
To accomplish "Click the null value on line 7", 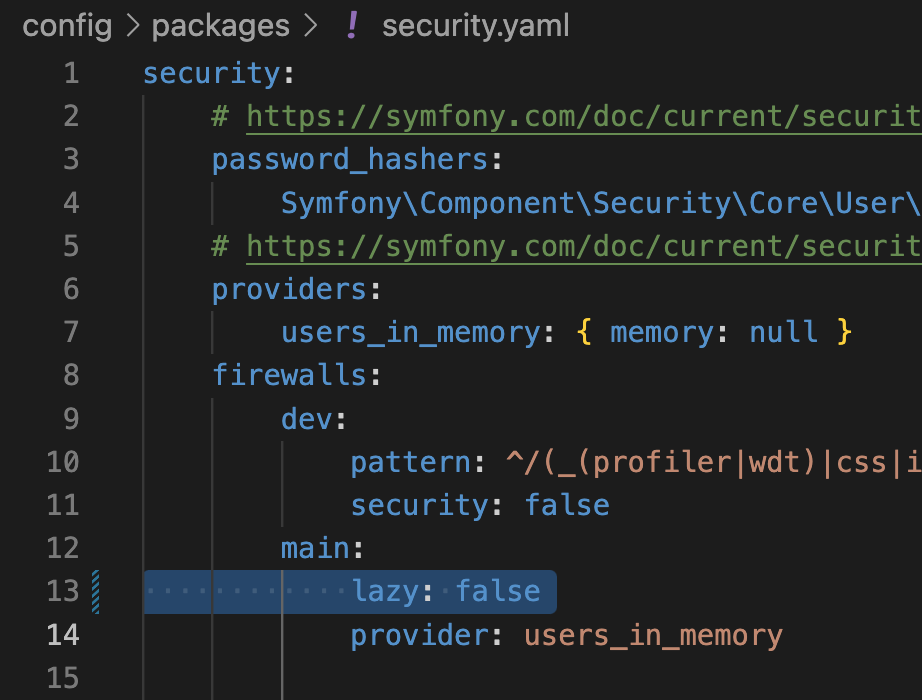I will tap(783, 332).
